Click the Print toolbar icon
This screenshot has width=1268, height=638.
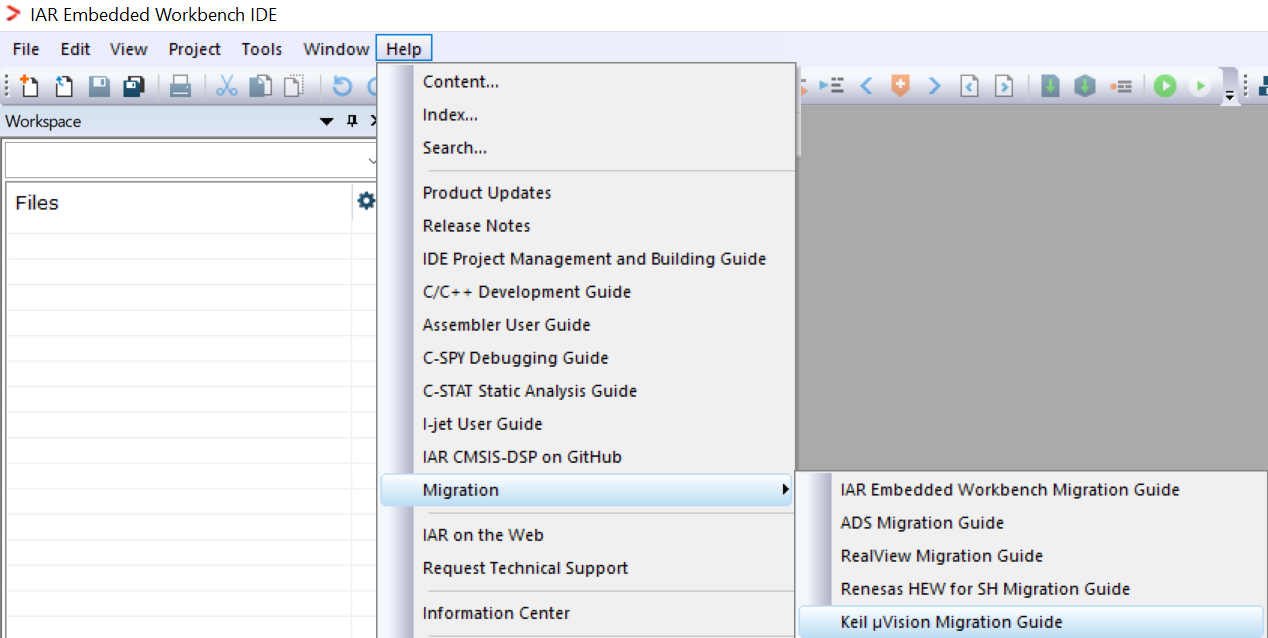[x=180, y=87]
